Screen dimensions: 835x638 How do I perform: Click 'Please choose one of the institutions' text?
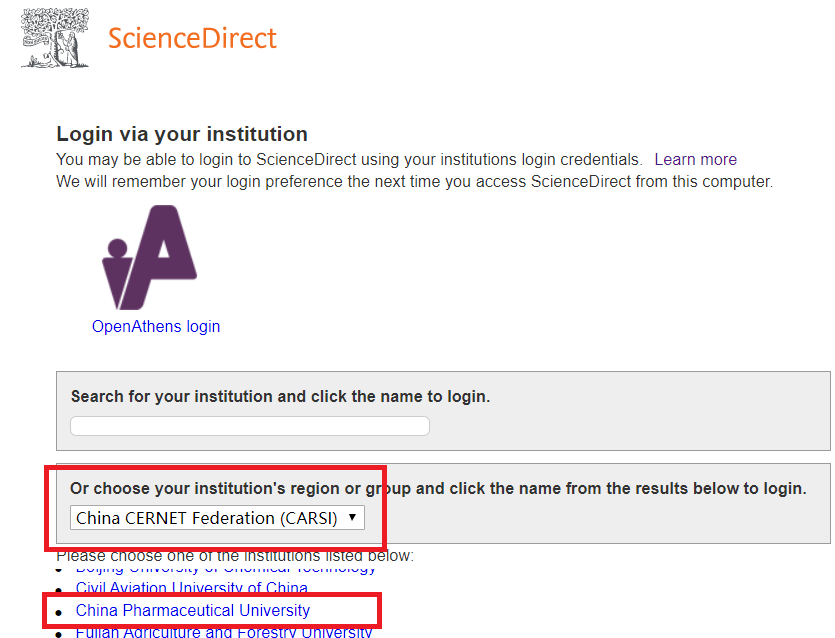235,555
